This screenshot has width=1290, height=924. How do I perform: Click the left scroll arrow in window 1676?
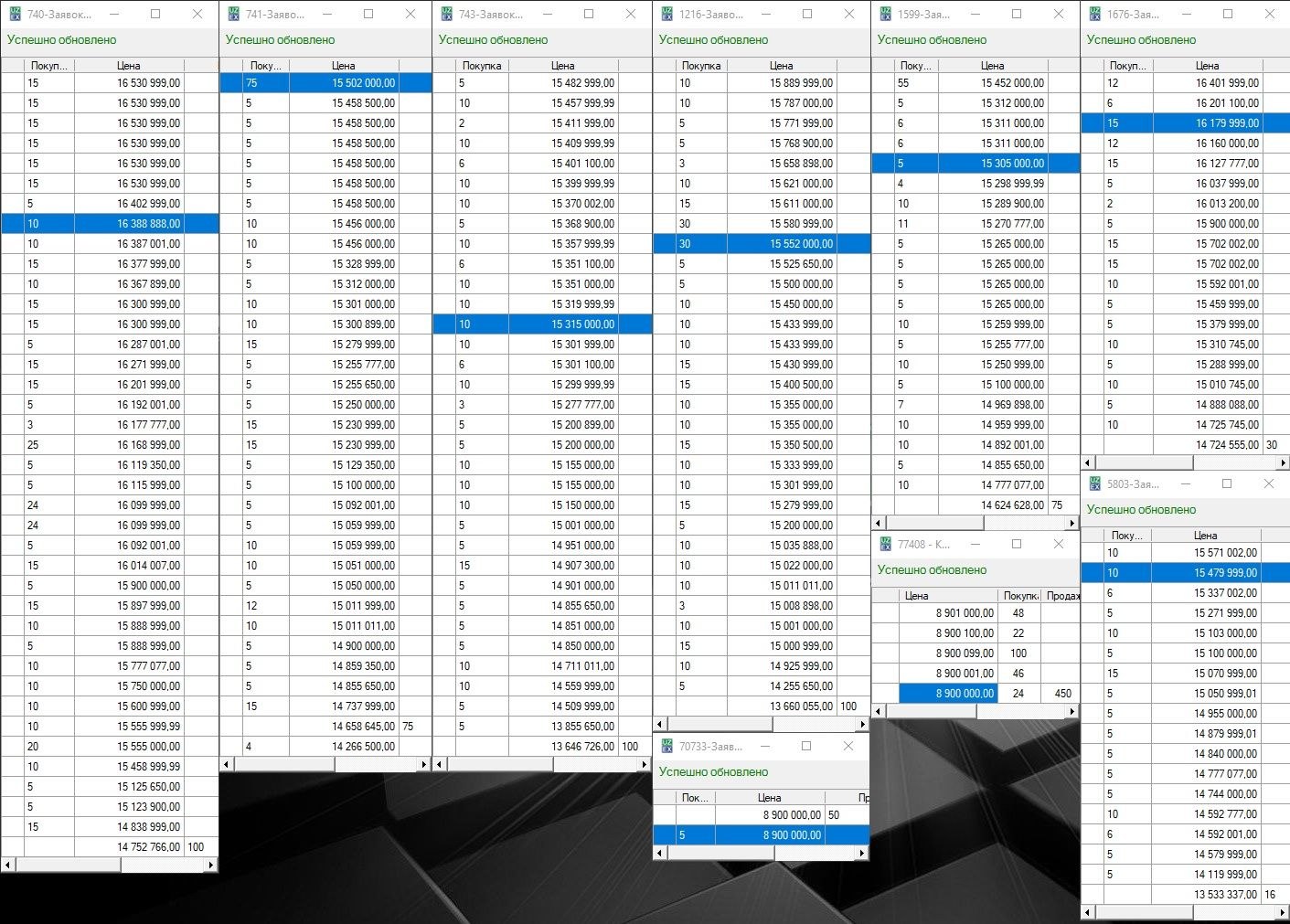pos(1088,463)
